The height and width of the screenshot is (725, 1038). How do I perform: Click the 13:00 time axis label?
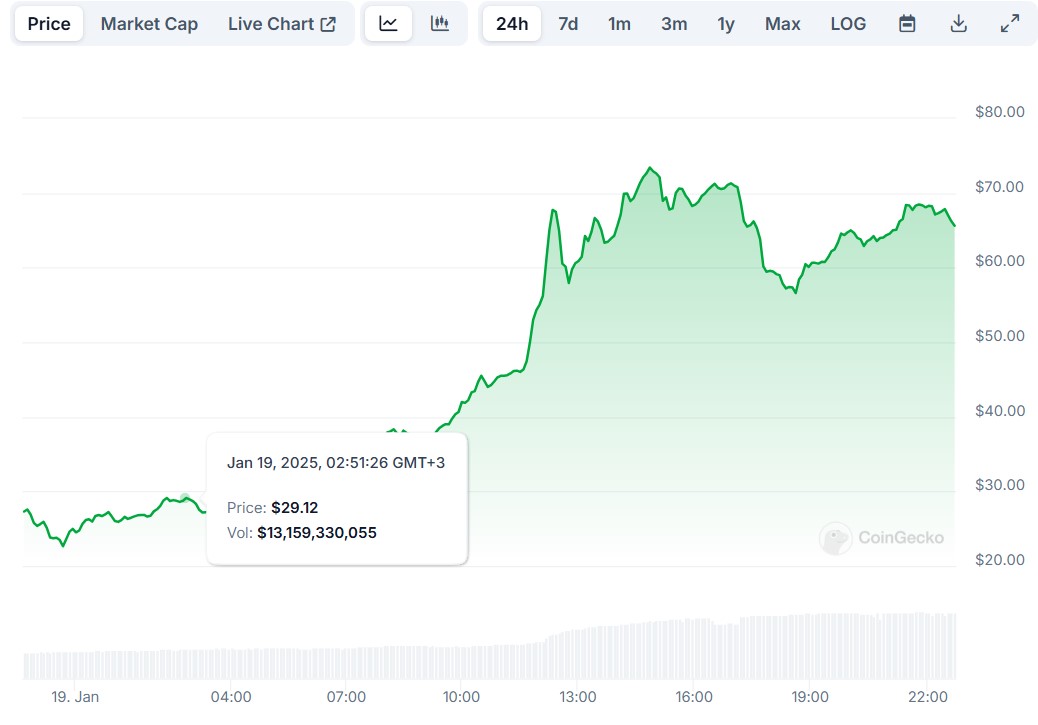click(578, 697)
